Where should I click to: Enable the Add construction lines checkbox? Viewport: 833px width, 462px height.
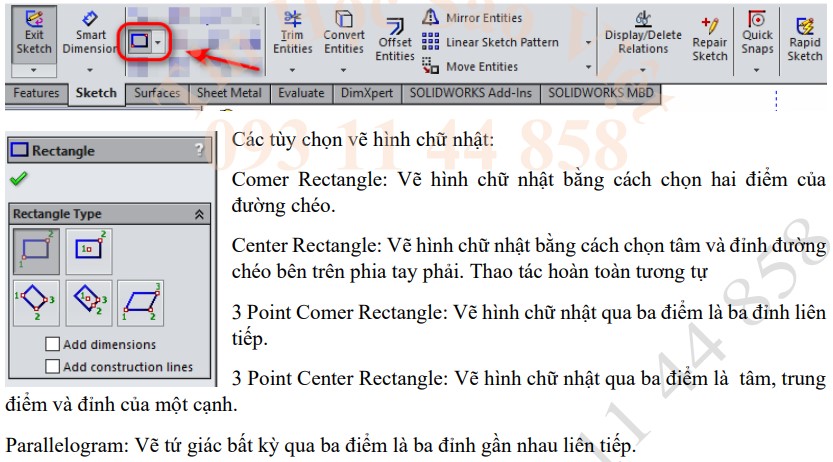[x=52, y=366]
